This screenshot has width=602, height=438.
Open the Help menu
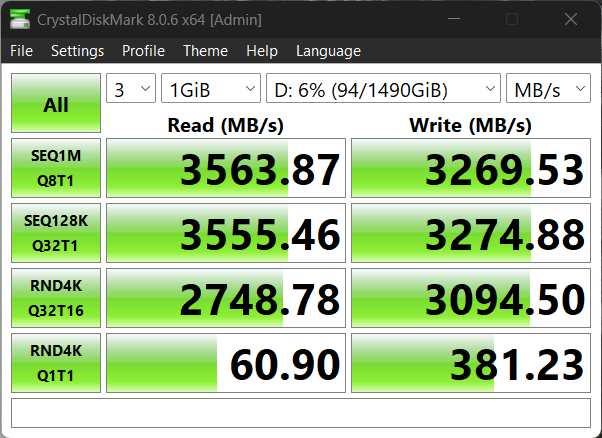tap(262, 51)
